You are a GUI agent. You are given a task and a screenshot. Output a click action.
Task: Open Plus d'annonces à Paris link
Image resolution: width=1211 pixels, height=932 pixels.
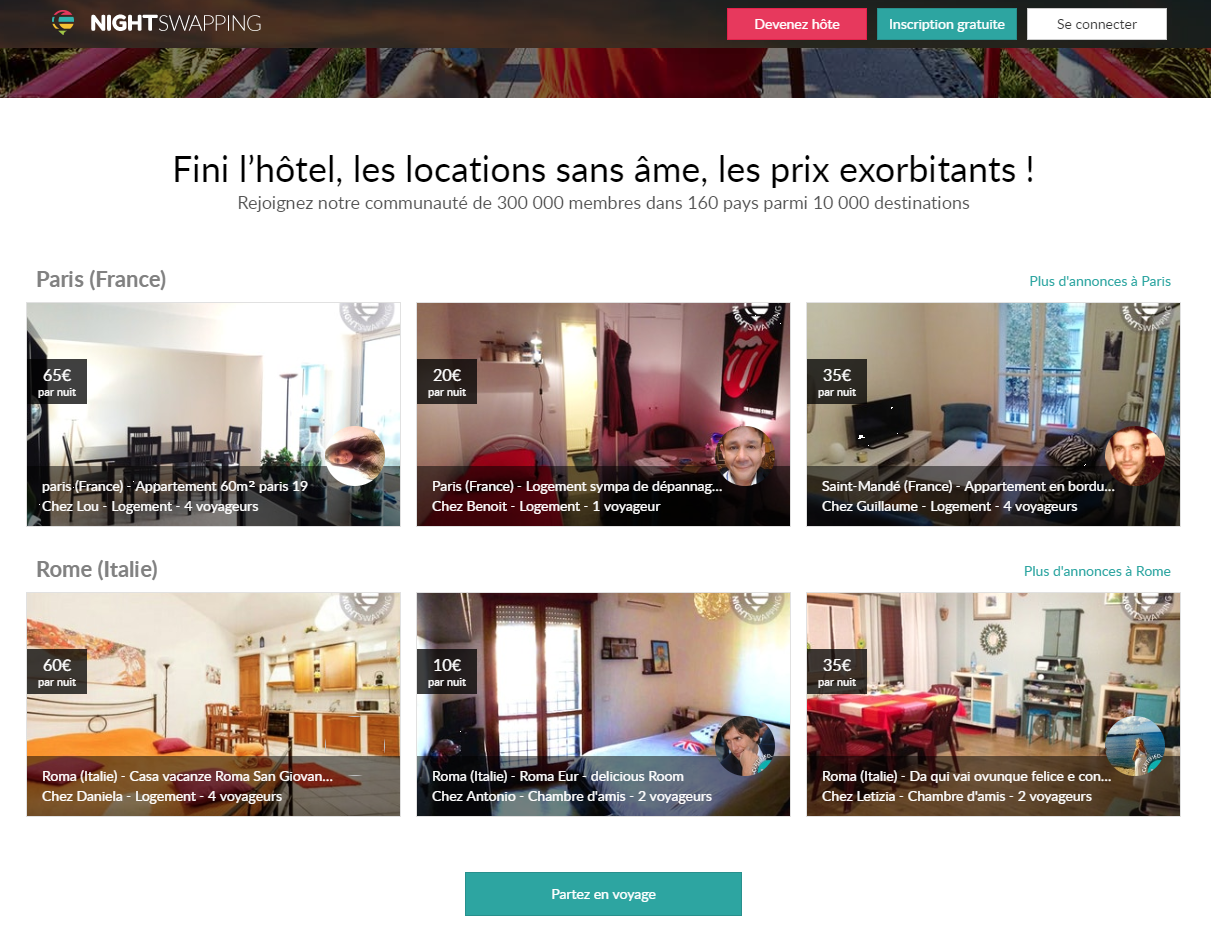click(x=1100, y=281)
